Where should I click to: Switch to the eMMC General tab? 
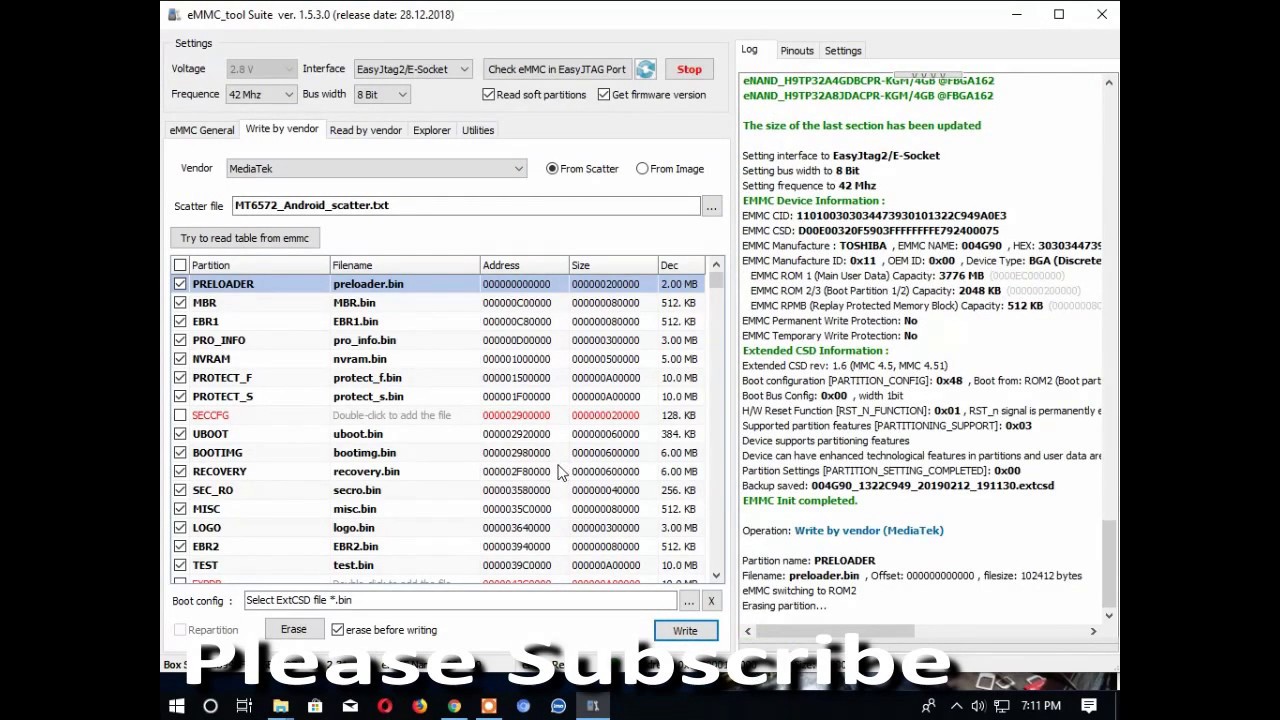202,130
